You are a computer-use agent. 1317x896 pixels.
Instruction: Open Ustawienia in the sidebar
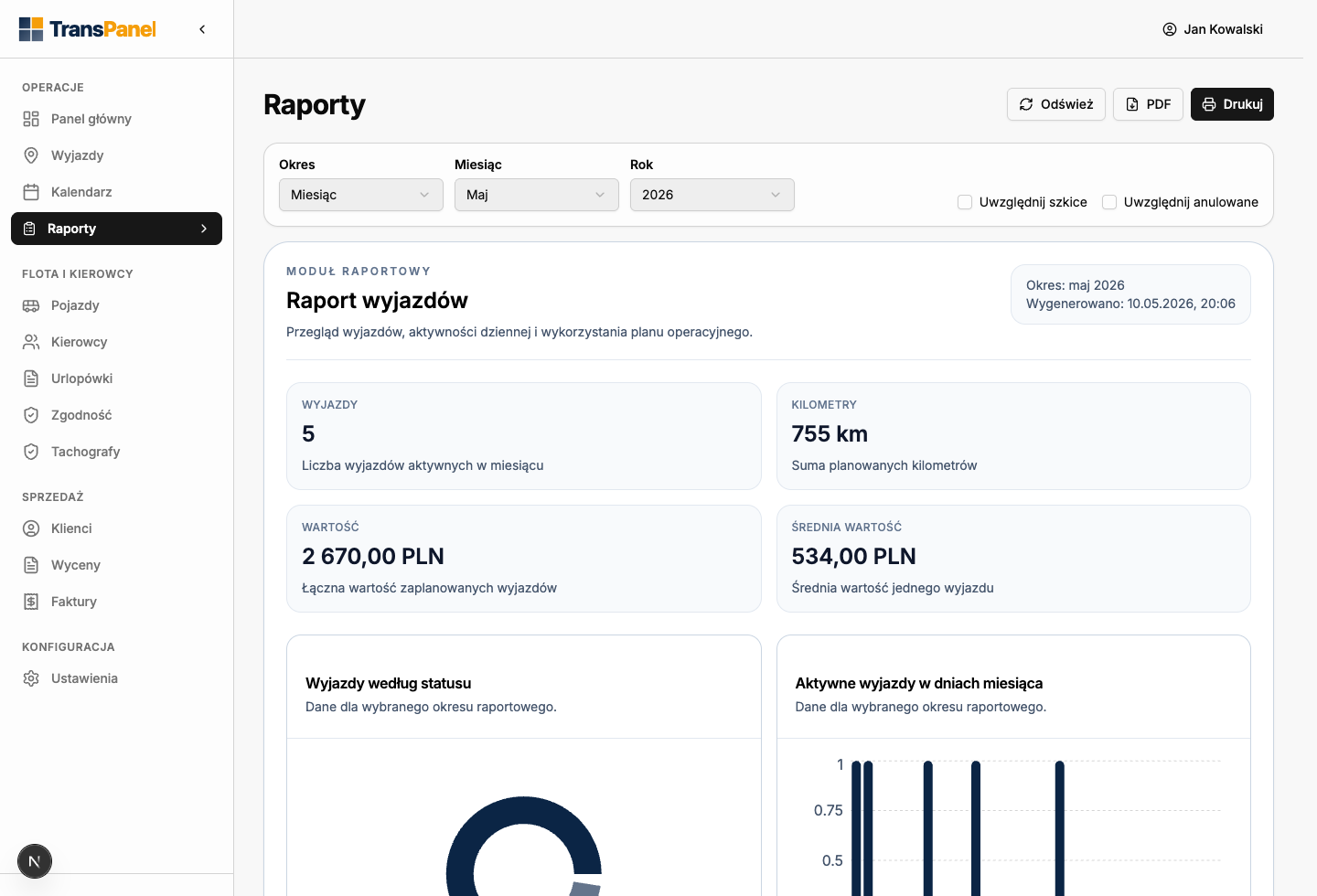(116, 678)
